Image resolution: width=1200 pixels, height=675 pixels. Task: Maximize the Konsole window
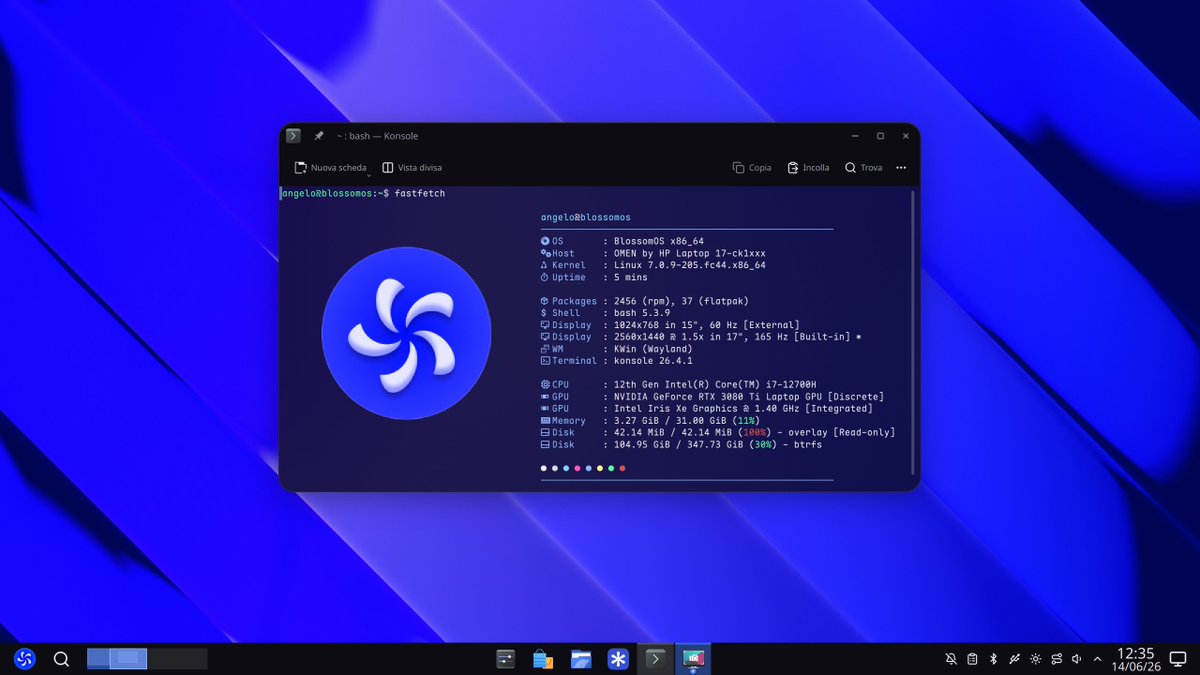point(880,136)
